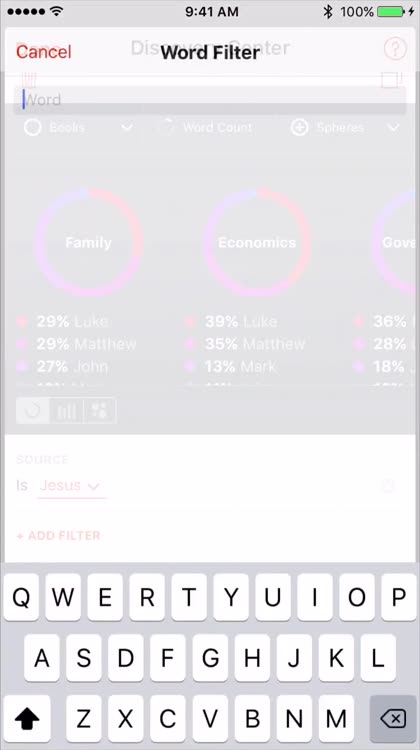Select the bubble chart view icon
Viewport: 420px width, 750px height.
[99, 410]
